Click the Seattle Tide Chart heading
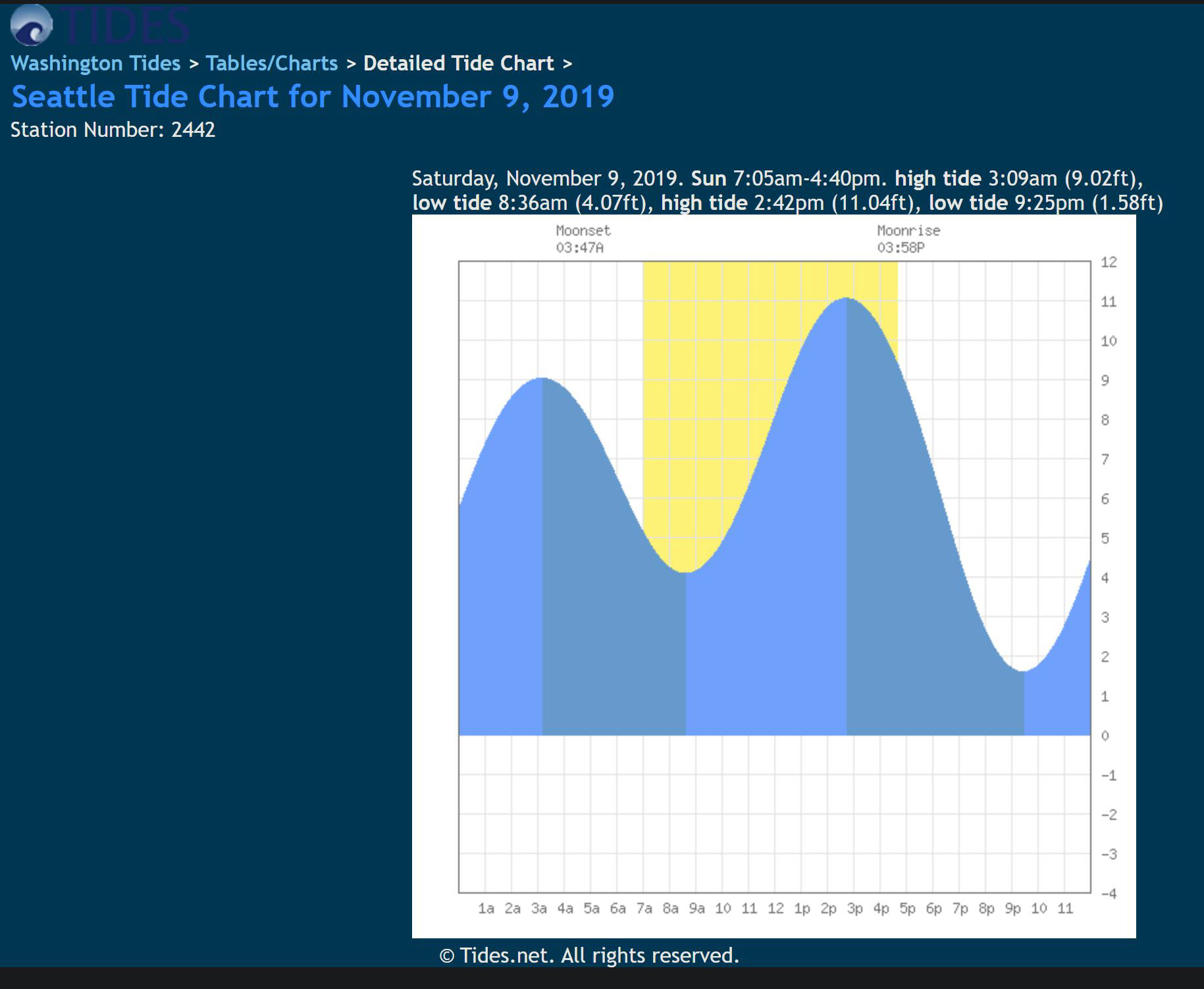 coord(313,97)
